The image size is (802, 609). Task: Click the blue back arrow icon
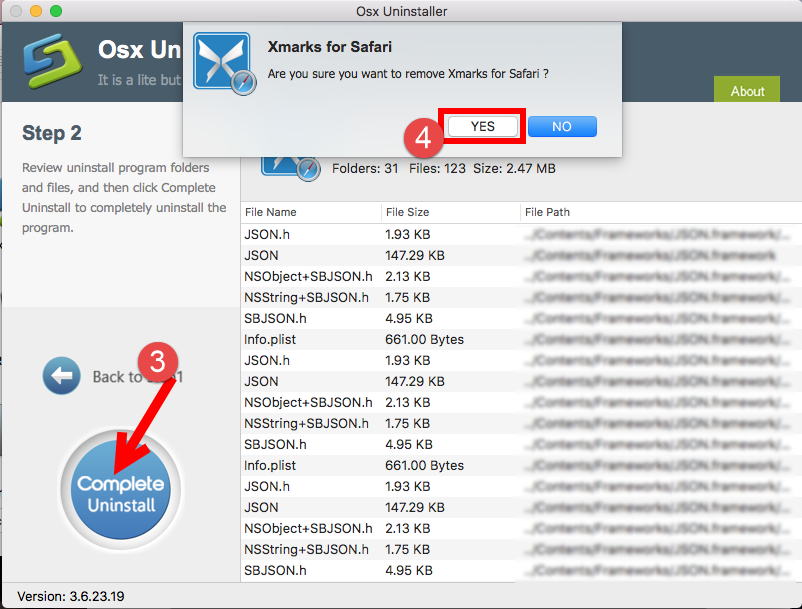coord(61,375)
